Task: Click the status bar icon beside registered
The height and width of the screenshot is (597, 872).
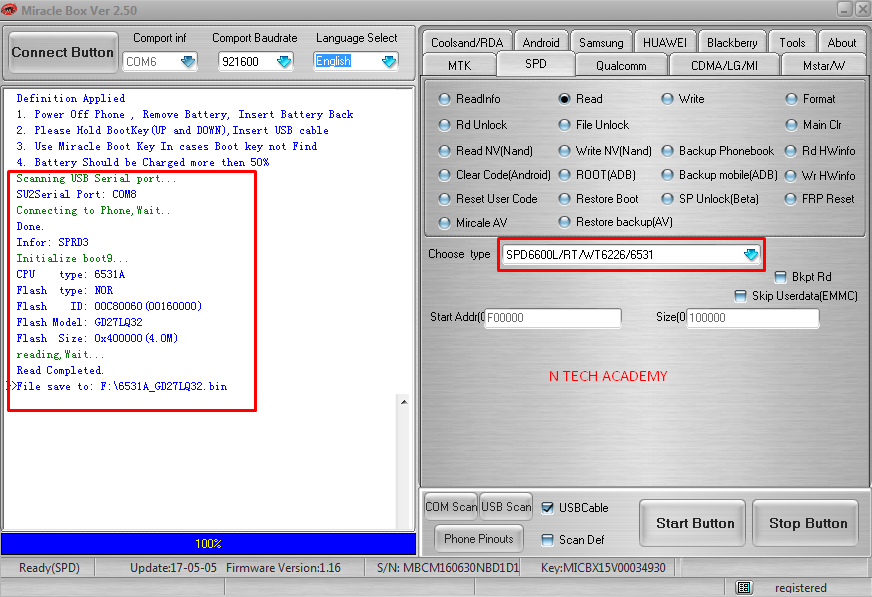Action: coord(744,588)
